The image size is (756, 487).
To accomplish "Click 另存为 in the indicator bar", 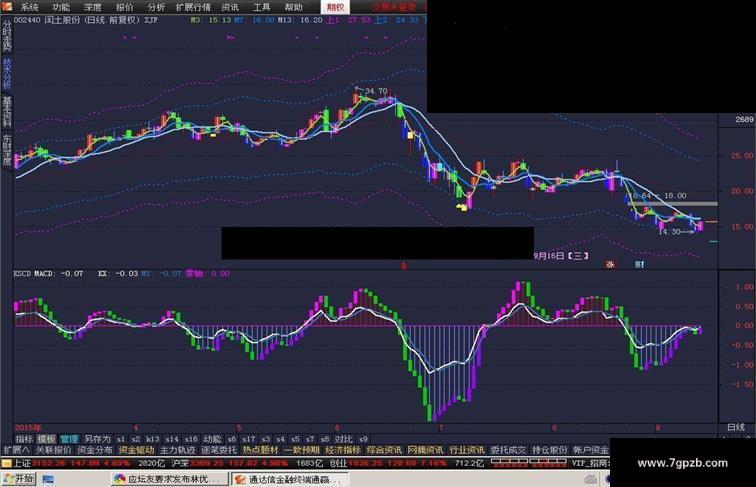I will tap(97, 439).
